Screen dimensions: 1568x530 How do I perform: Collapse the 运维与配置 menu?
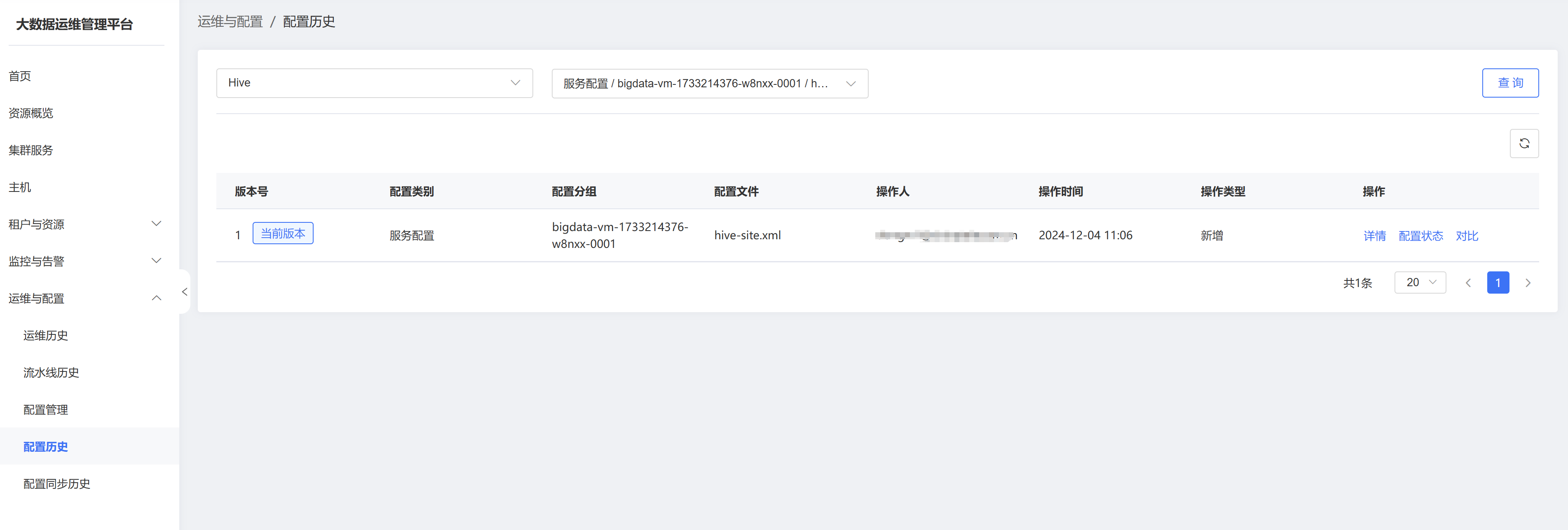[x=85, y=298]
